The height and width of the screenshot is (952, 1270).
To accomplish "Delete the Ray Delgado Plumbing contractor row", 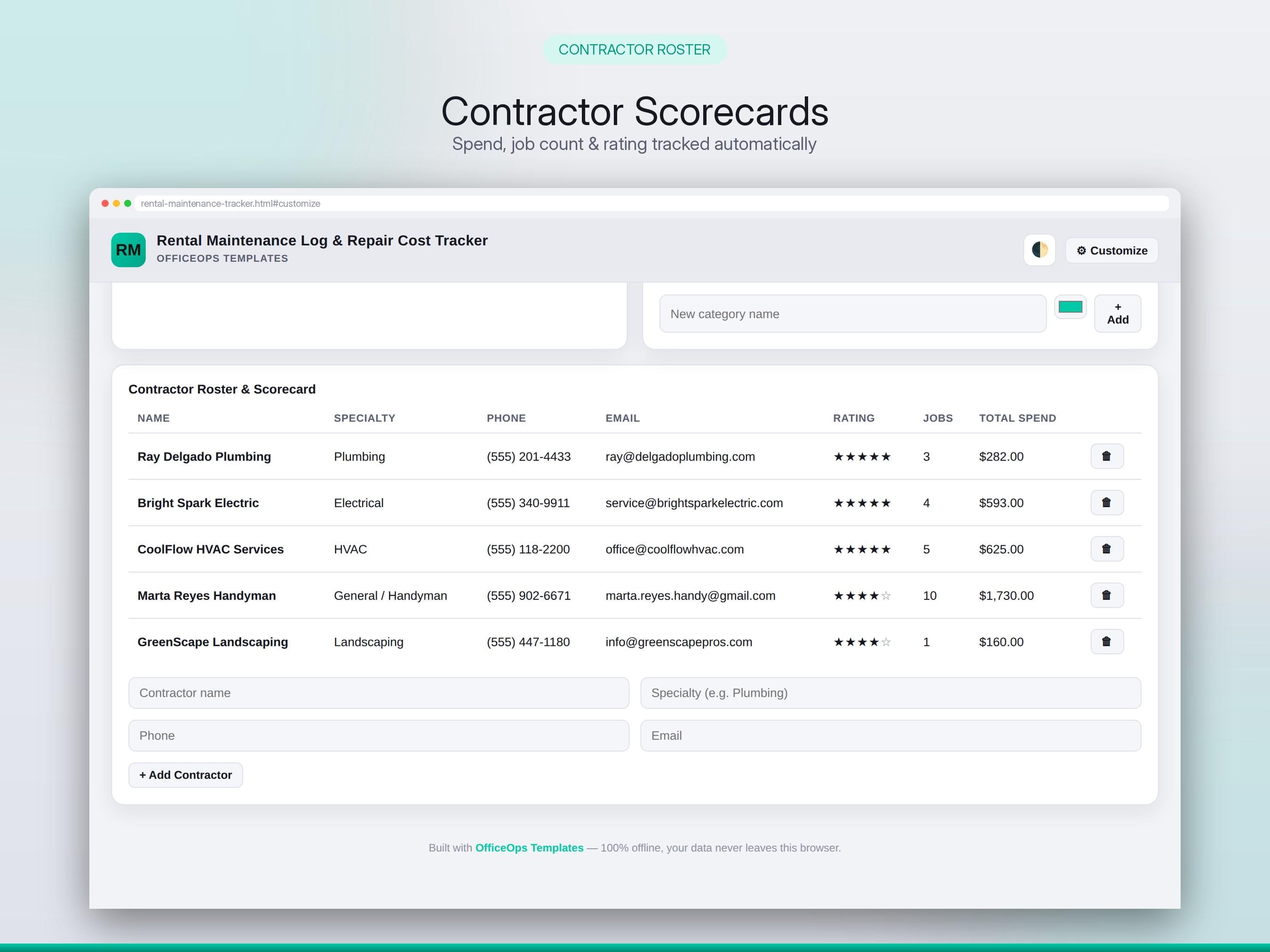I will click(1106, 456).
